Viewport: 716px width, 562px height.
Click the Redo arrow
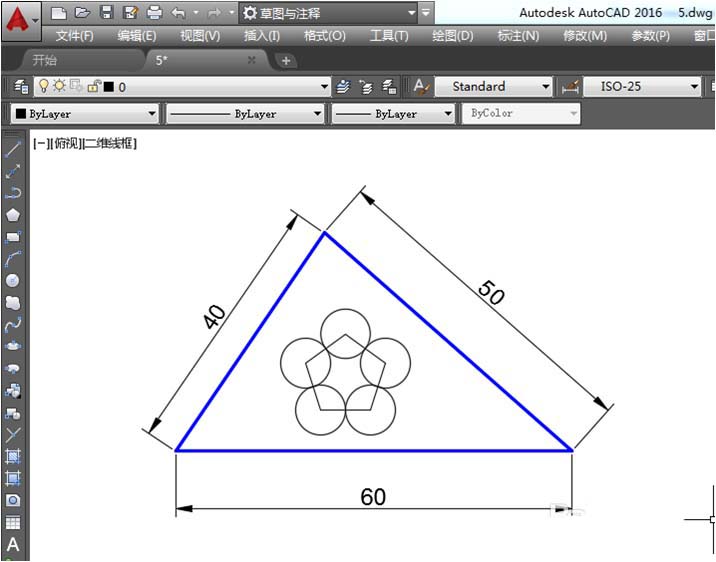(214, 13)
